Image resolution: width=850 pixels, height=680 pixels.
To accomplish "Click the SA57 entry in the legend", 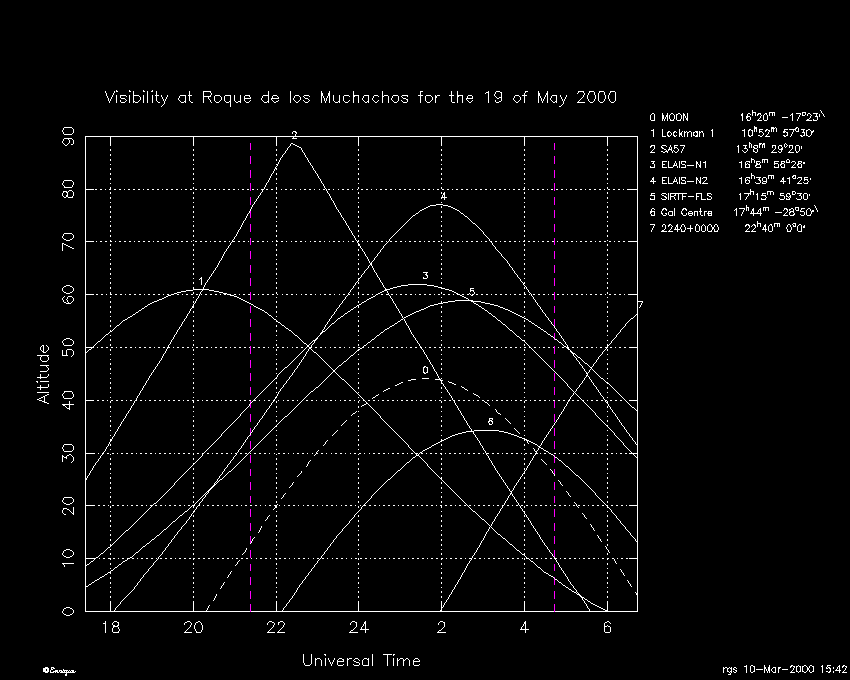I will pyautogui.click(x=728, y=149).
